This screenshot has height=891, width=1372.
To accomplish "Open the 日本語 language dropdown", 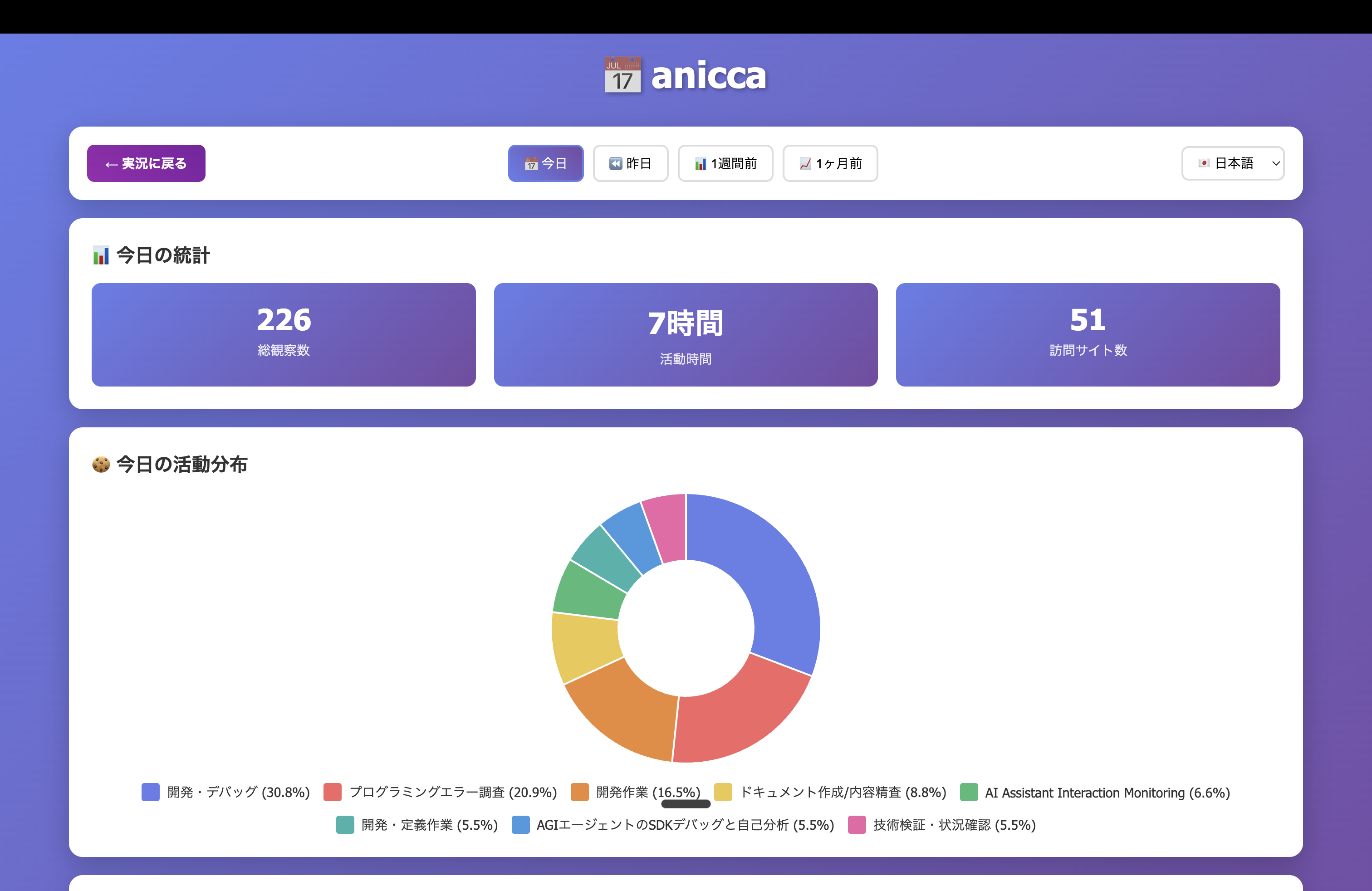I will (1233, 164).
